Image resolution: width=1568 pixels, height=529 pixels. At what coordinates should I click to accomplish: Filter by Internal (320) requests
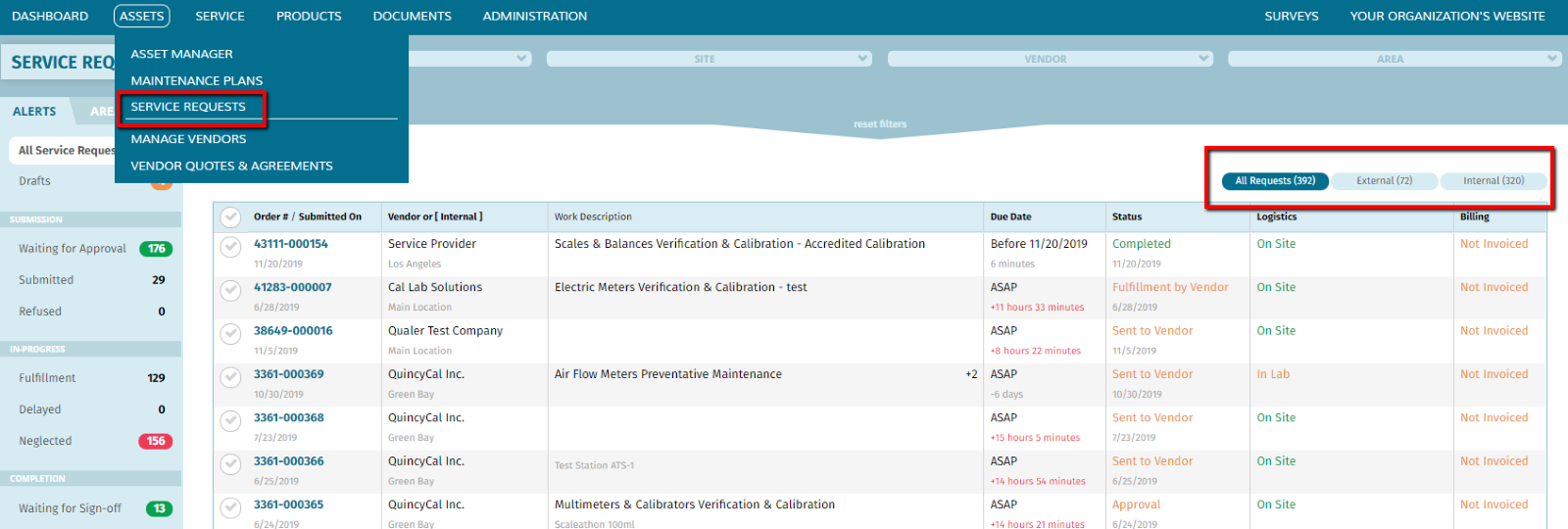point(1494,180)
